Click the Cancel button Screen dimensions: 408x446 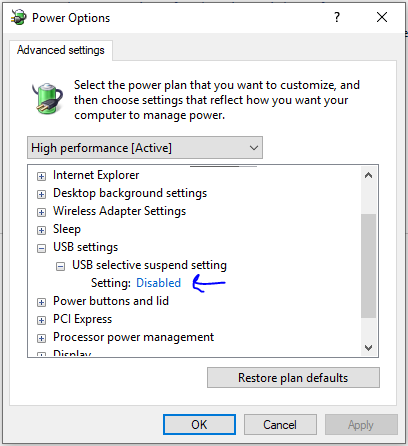coord(280,425)
